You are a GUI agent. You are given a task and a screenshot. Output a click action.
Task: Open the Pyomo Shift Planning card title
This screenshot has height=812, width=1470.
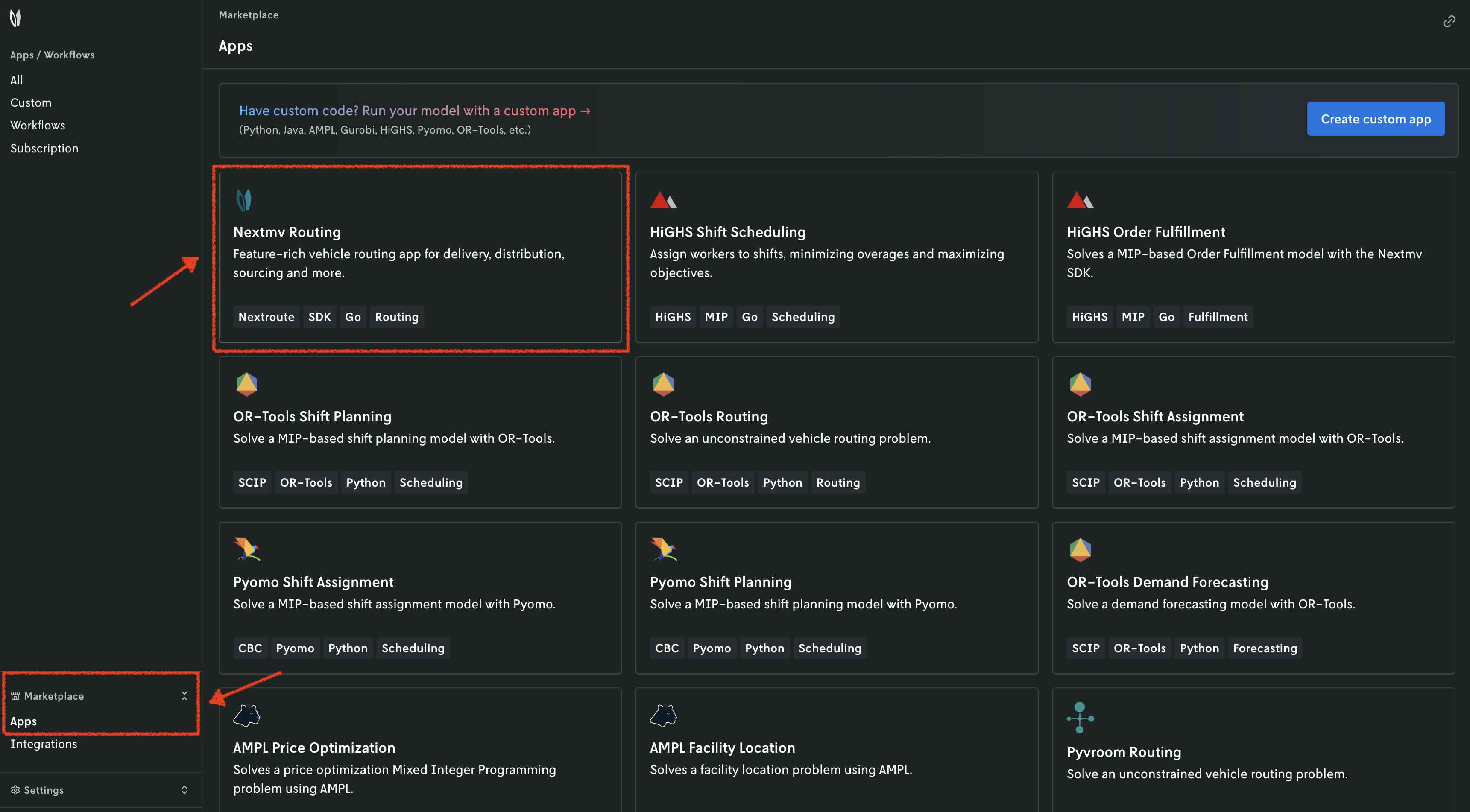click(x=721, y=582)
